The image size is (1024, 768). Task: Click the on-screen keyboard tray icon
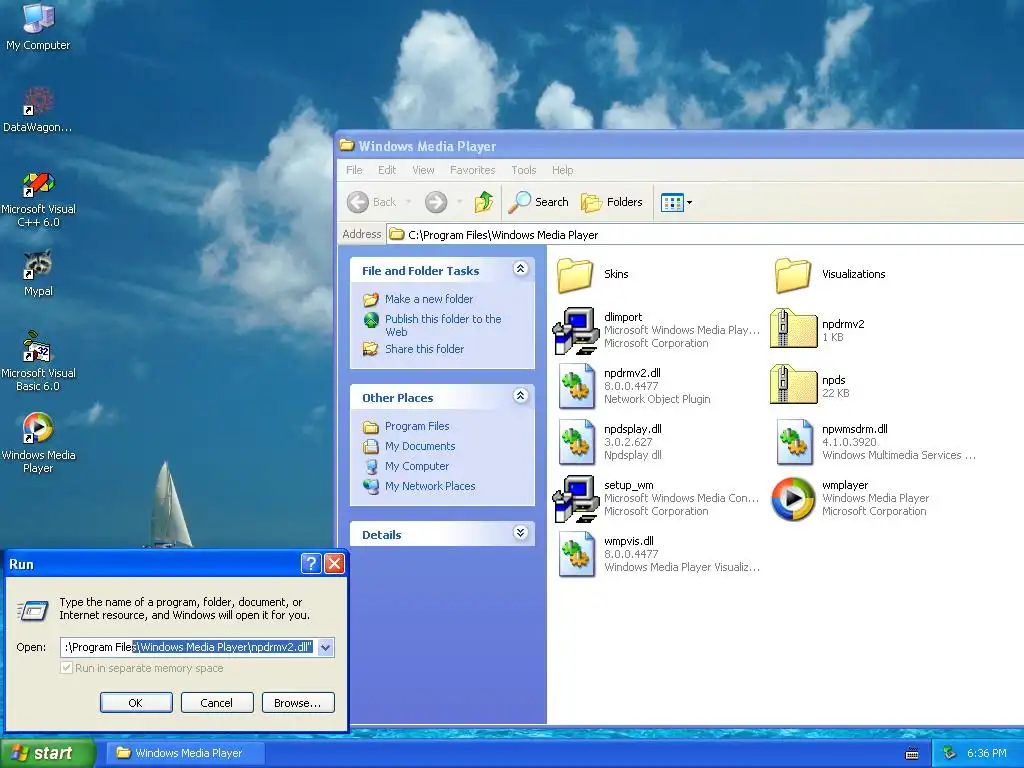(912, 754)
